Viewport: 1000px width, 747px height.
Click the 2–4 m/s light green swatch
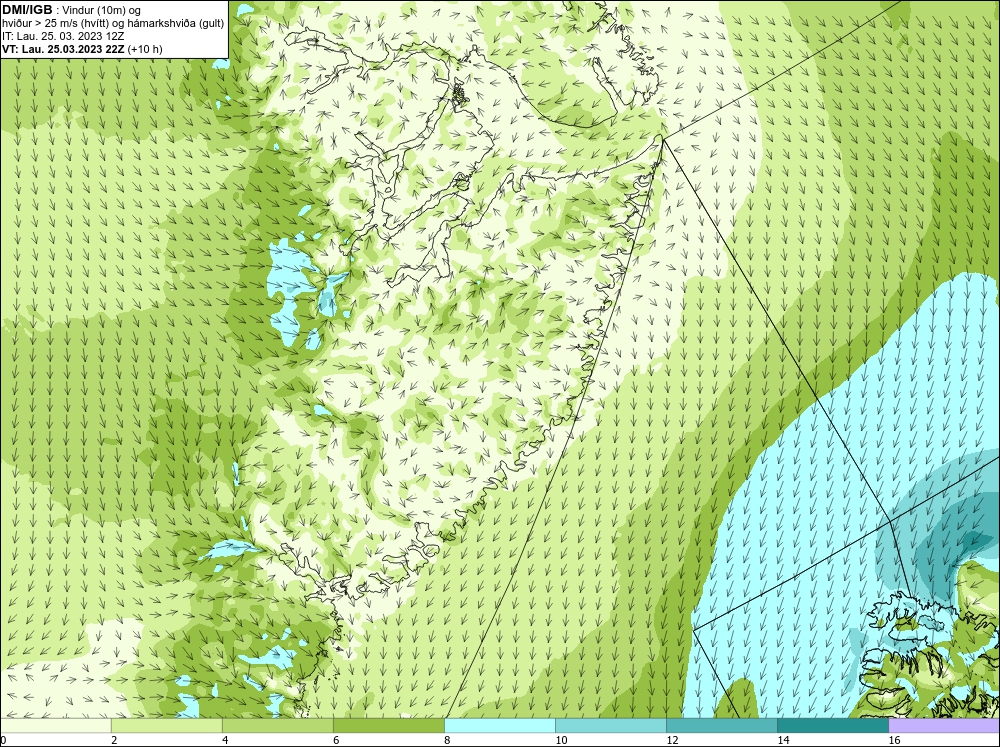[x=167, y=726]
